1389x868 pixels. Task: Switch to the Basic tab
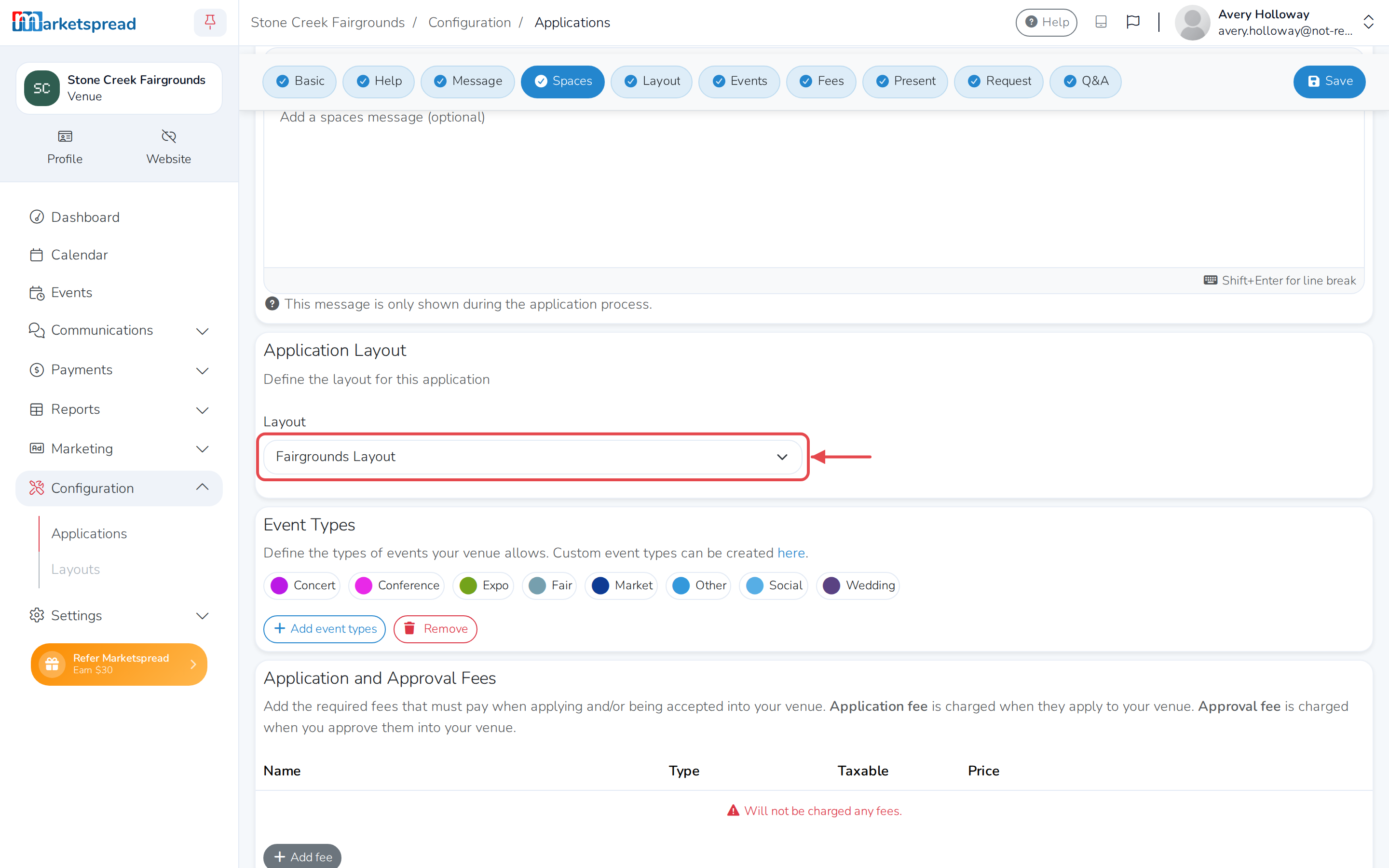300,81
